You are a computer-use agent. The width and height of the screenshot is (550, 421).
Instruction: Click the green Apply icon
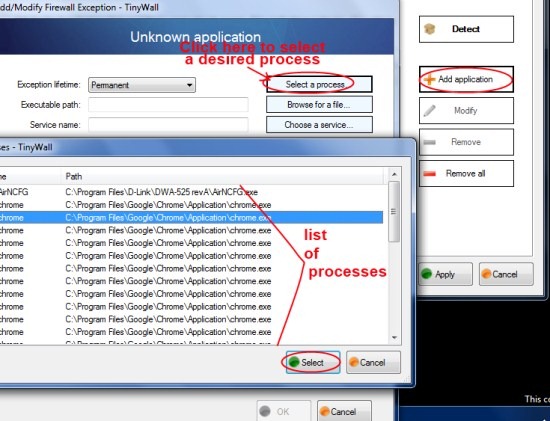427,274
